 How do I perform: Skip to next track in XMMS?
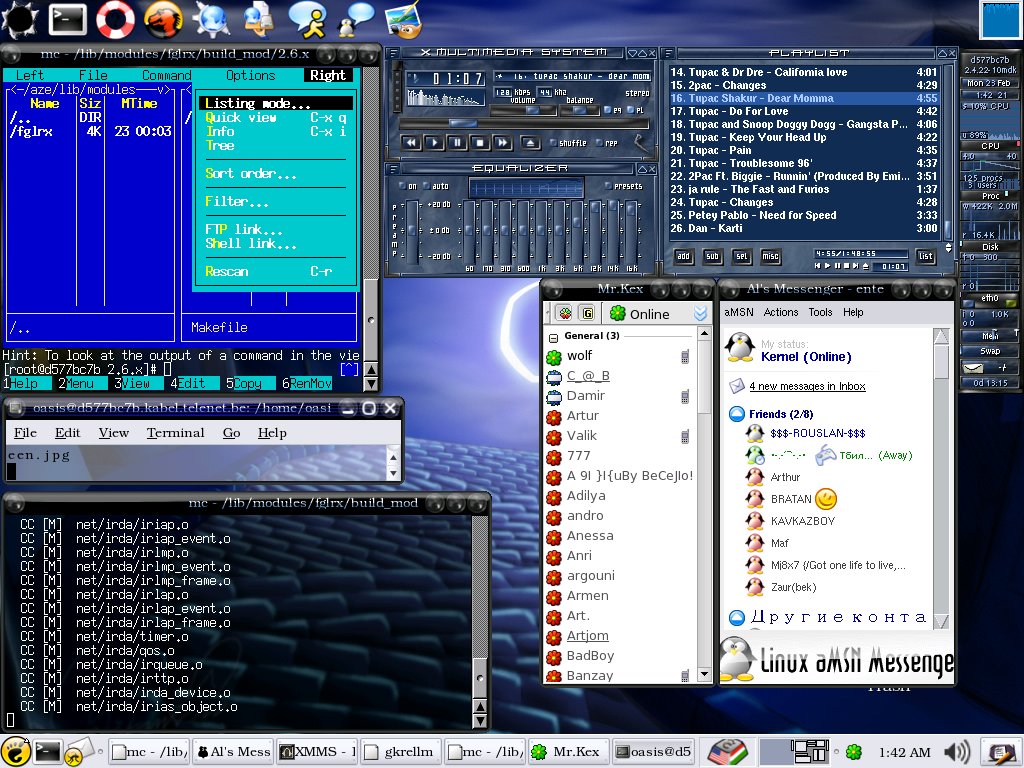click(x=502, y=142)
